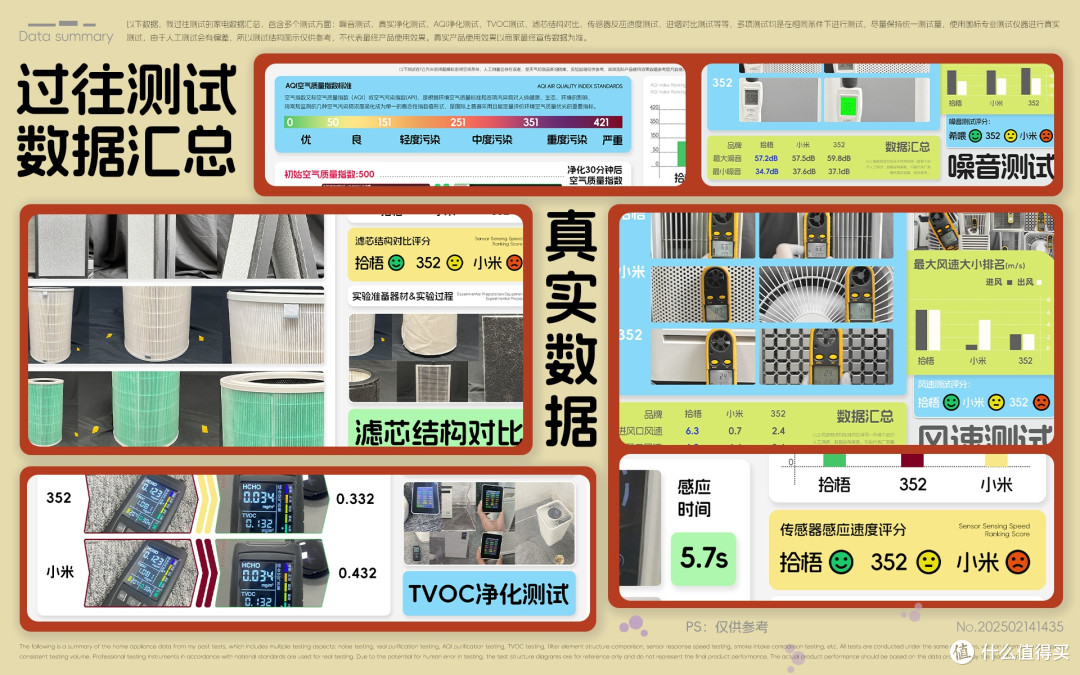This screenshot has height=675, width=1080.
Task: Click the yellow chevron arrows in the 352 TVOC row
Action: pyautogui.click(x=205, y=504)
